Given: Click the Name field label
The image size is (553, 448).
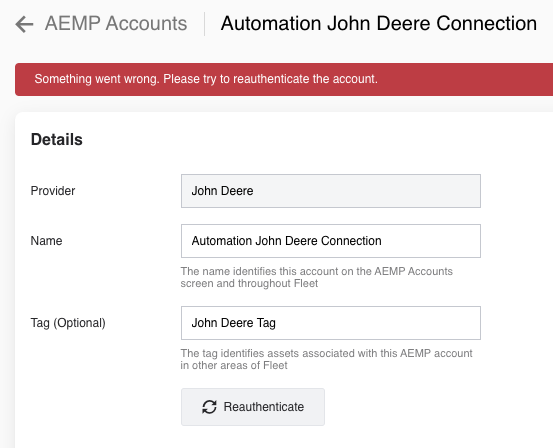Looking at the screenshot, I should (x=47, y=241).
